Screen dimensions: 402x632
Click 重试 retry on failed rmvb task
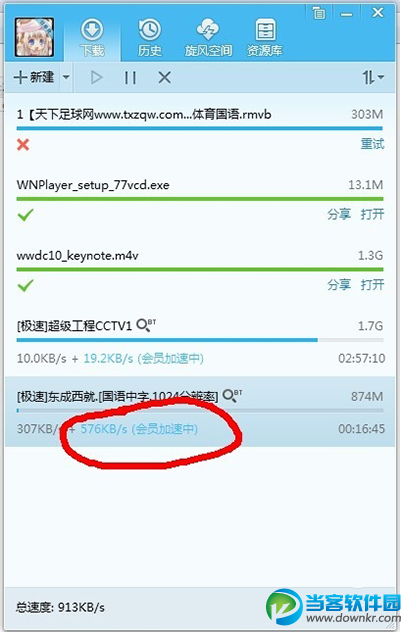[372, 144]
